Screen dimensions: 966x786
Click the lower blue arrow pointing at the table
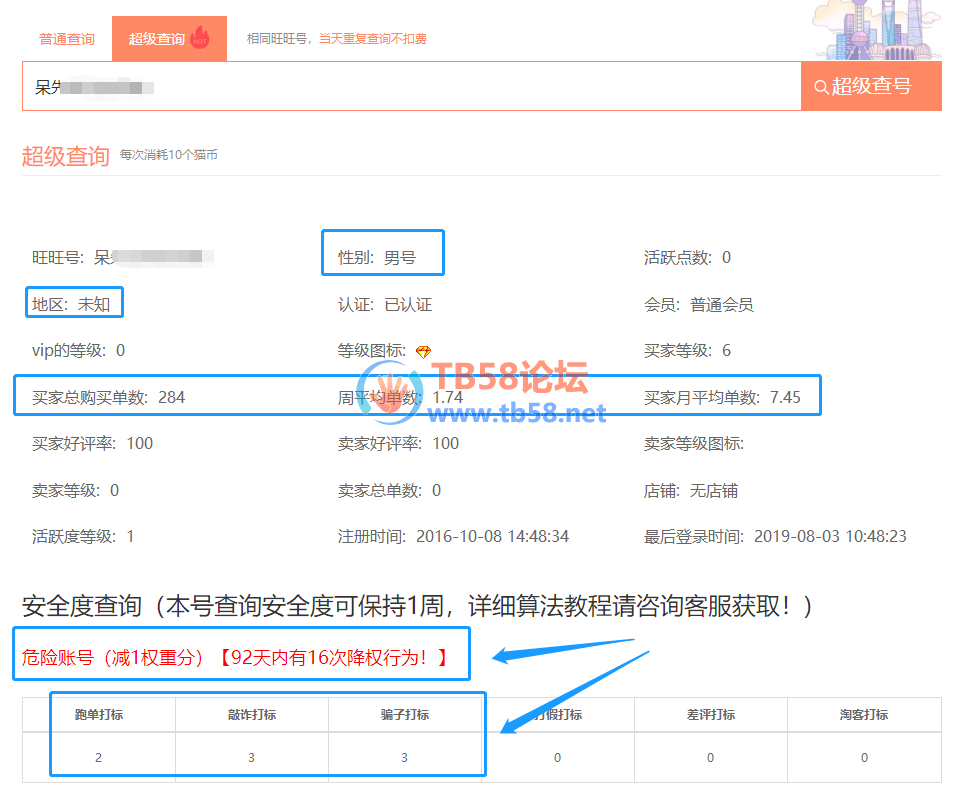click(x=574, y=689)
